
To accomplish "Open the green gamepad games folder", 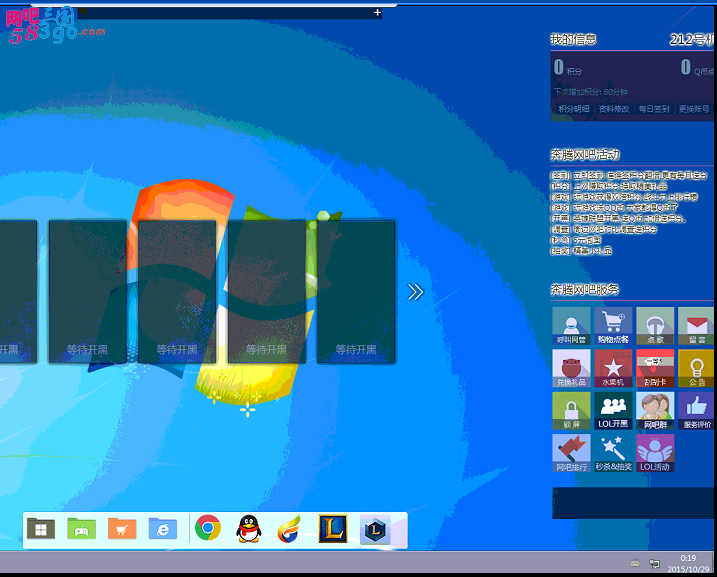I will point(81,529).
